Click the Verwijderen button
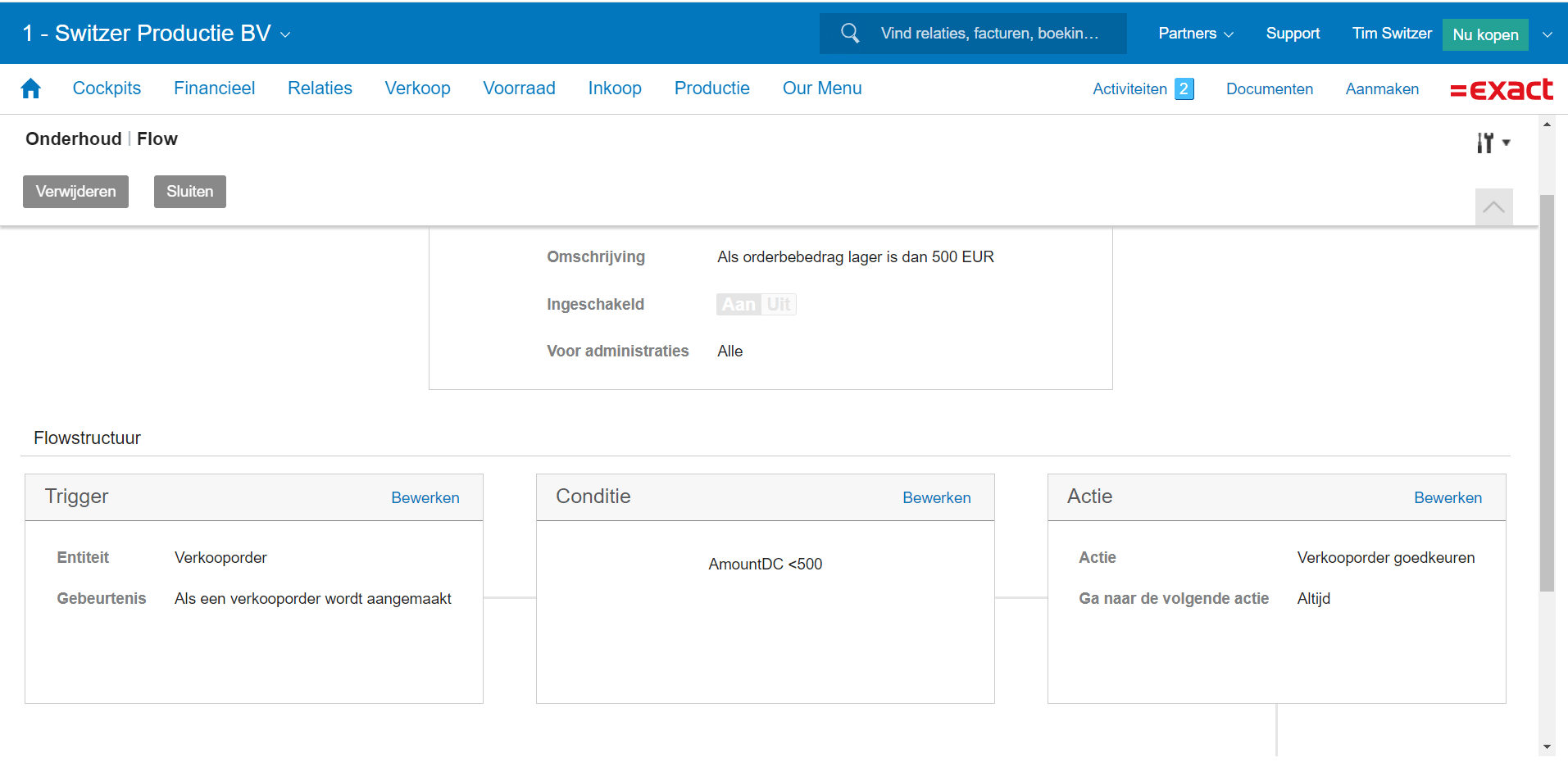Viewport: 1568px width, 771px height. 75,192
